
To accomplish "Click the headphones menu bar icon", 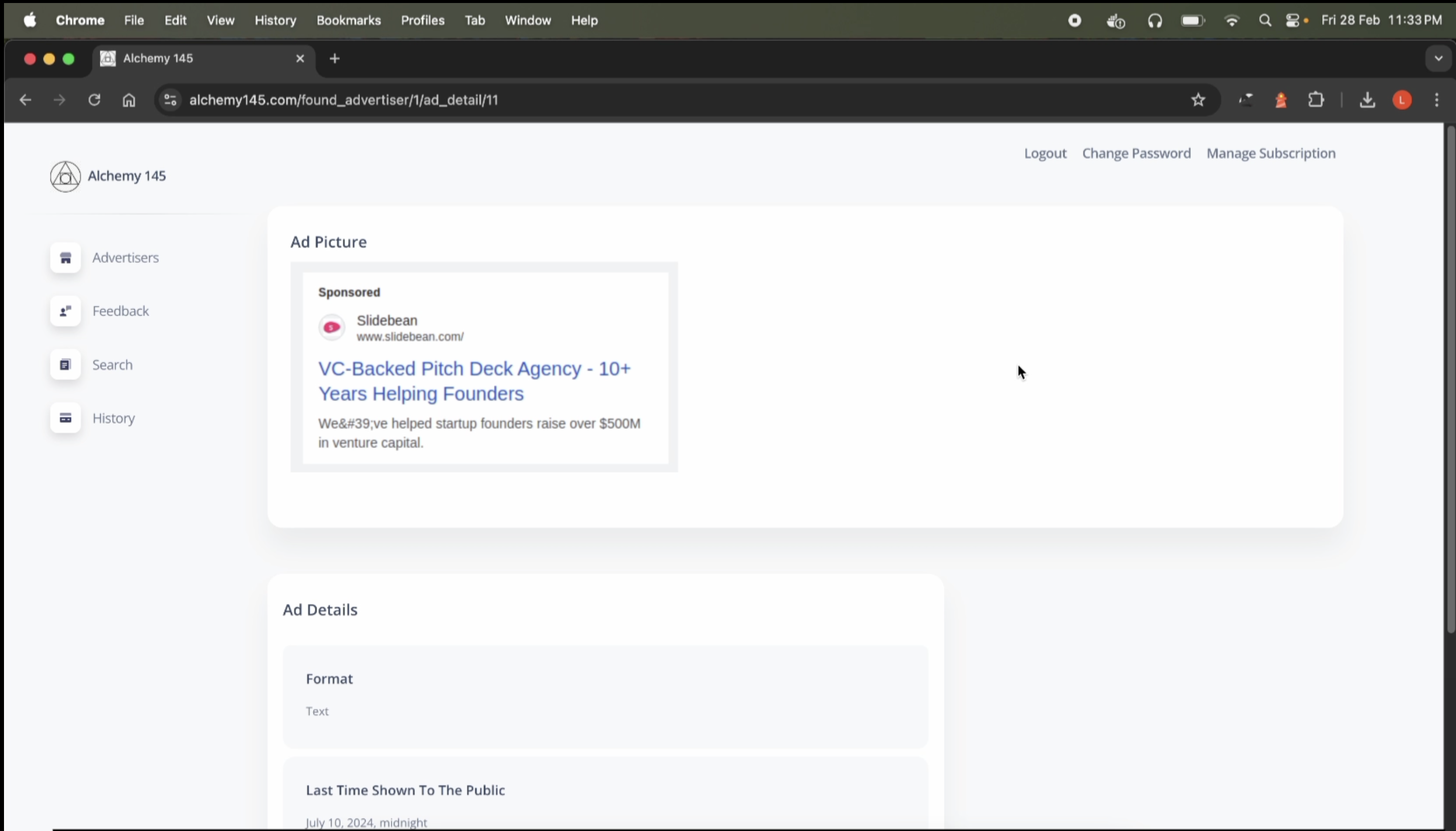I will click(1155, 20).
